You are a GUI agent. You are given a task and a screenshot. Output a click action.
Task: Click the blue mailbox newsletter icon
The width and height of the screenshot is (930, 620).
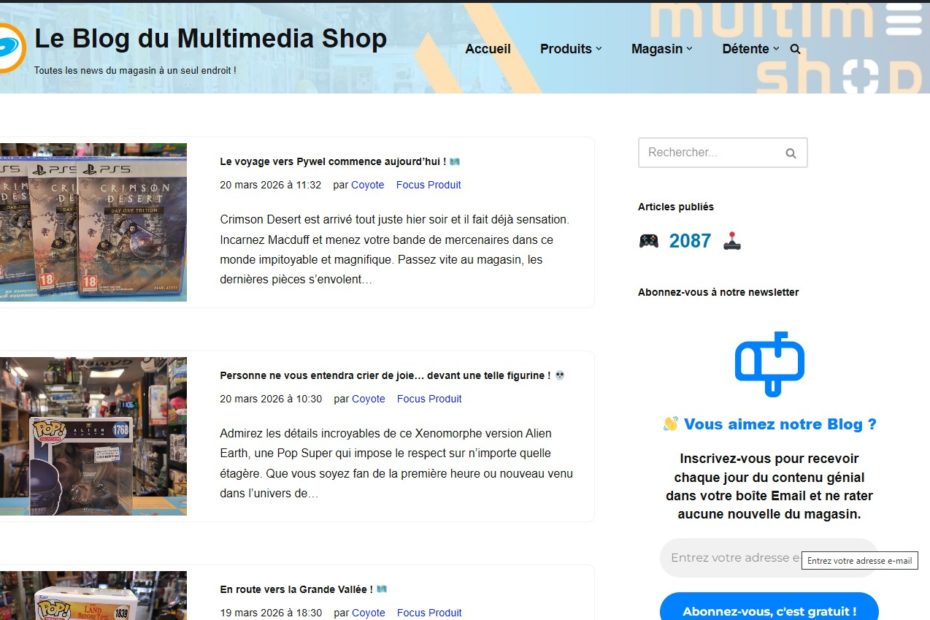[769, 364]
